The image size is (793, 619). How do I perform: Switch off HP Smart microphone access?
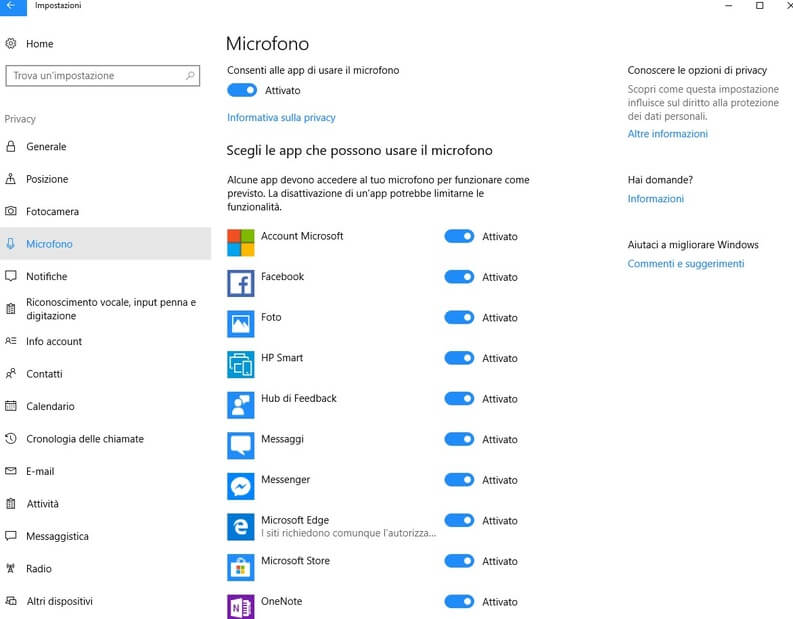point(459,358)
